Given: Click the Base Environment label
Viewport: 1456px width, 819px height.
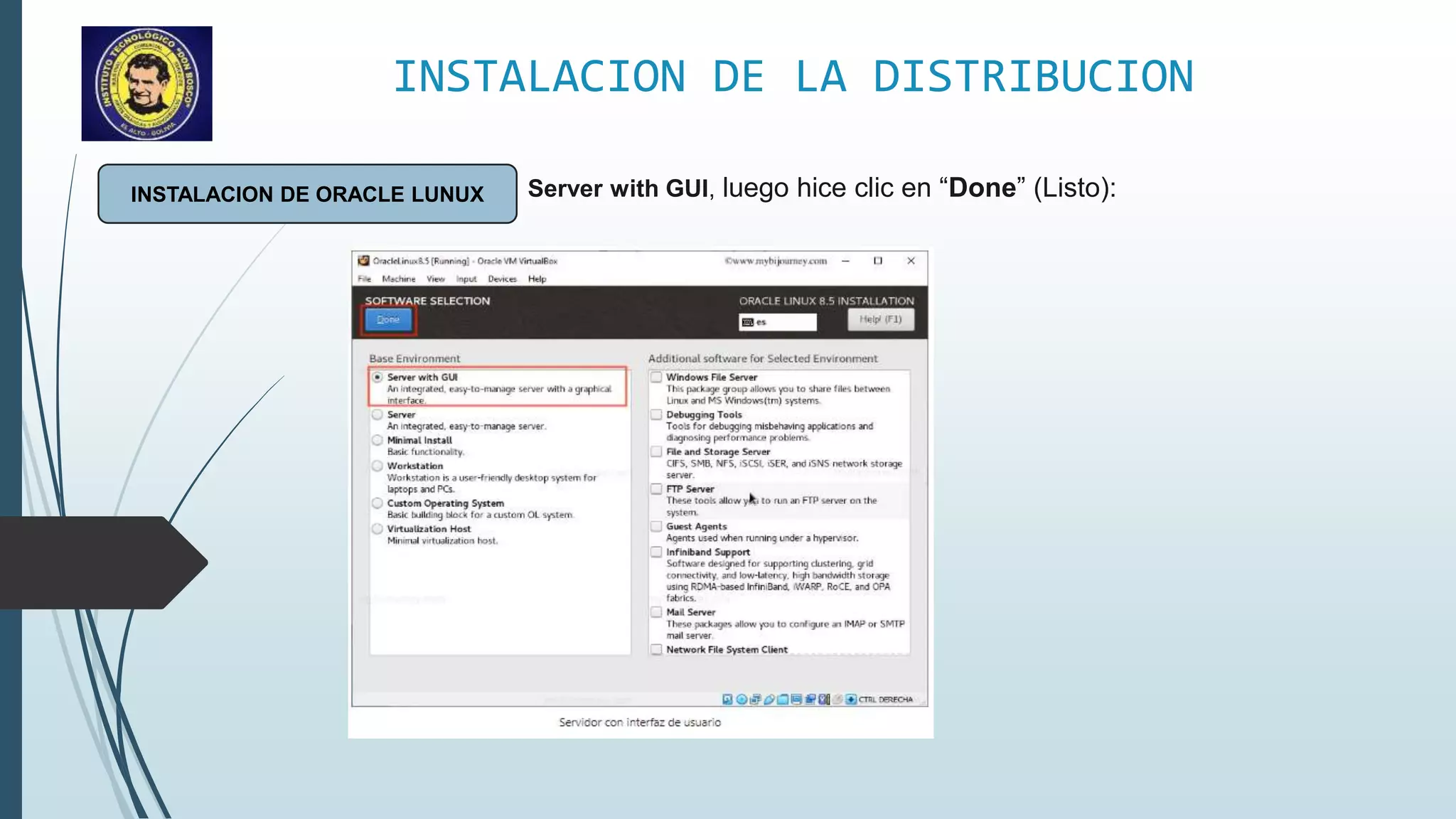Looking at the screenshot, I should coord(414,358).
